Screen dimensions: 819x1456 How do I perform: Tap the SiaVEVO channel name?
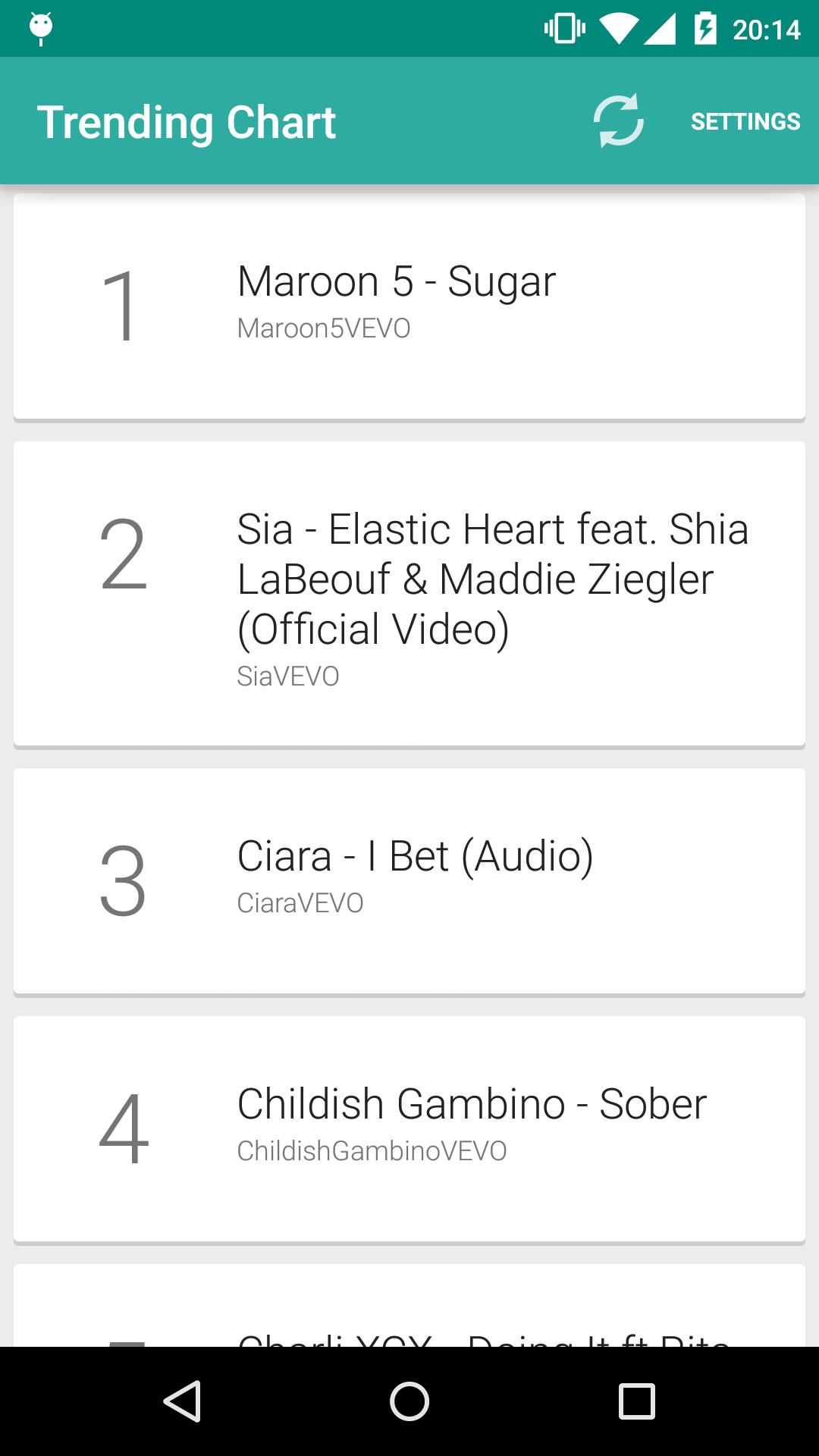click(288, 676)
